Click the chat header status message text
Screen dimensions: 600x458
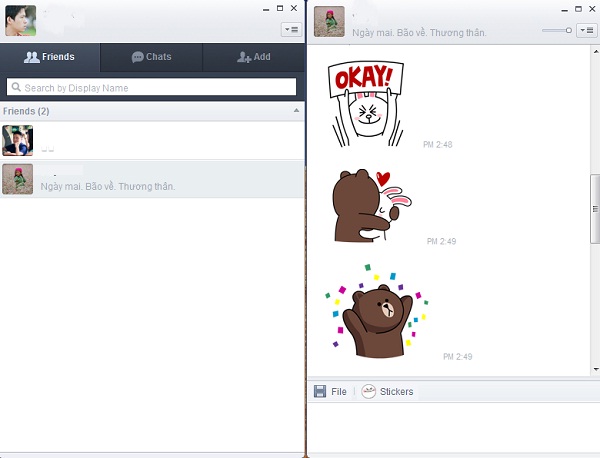pyautogui.click(x=419, y=33)
